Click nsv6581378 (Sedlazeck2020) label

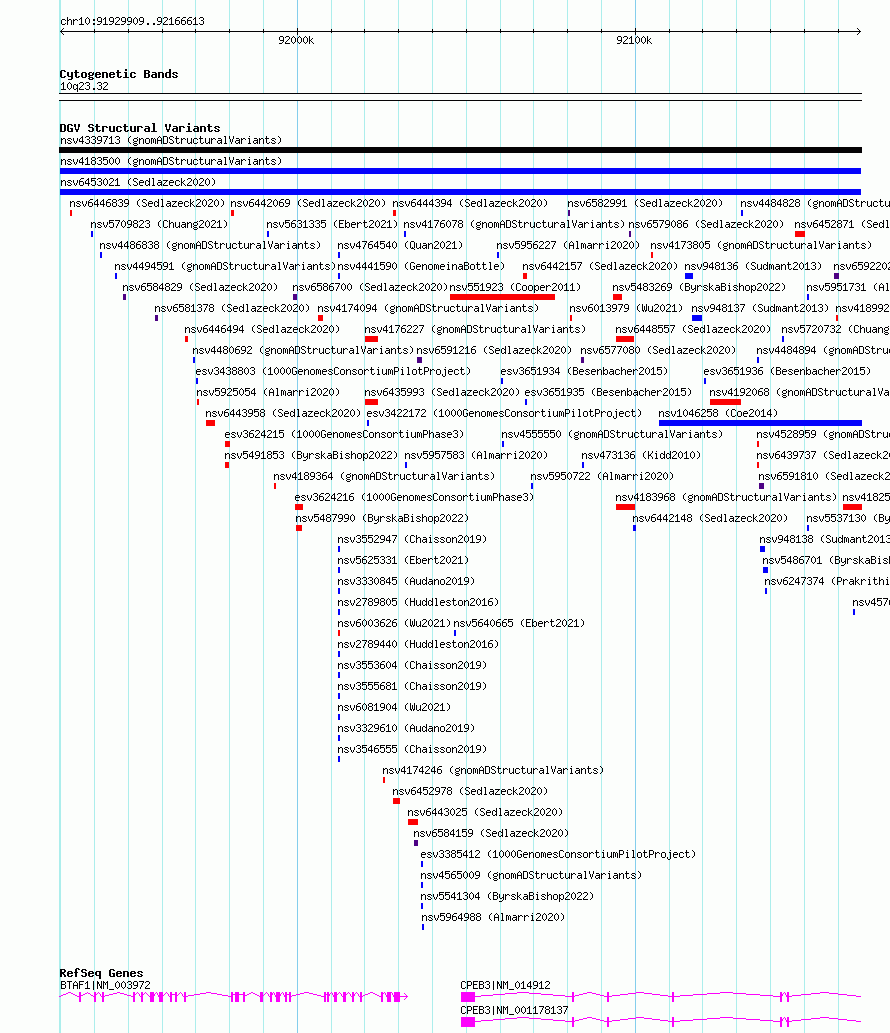pyautogui.click(x=232, y=309)
